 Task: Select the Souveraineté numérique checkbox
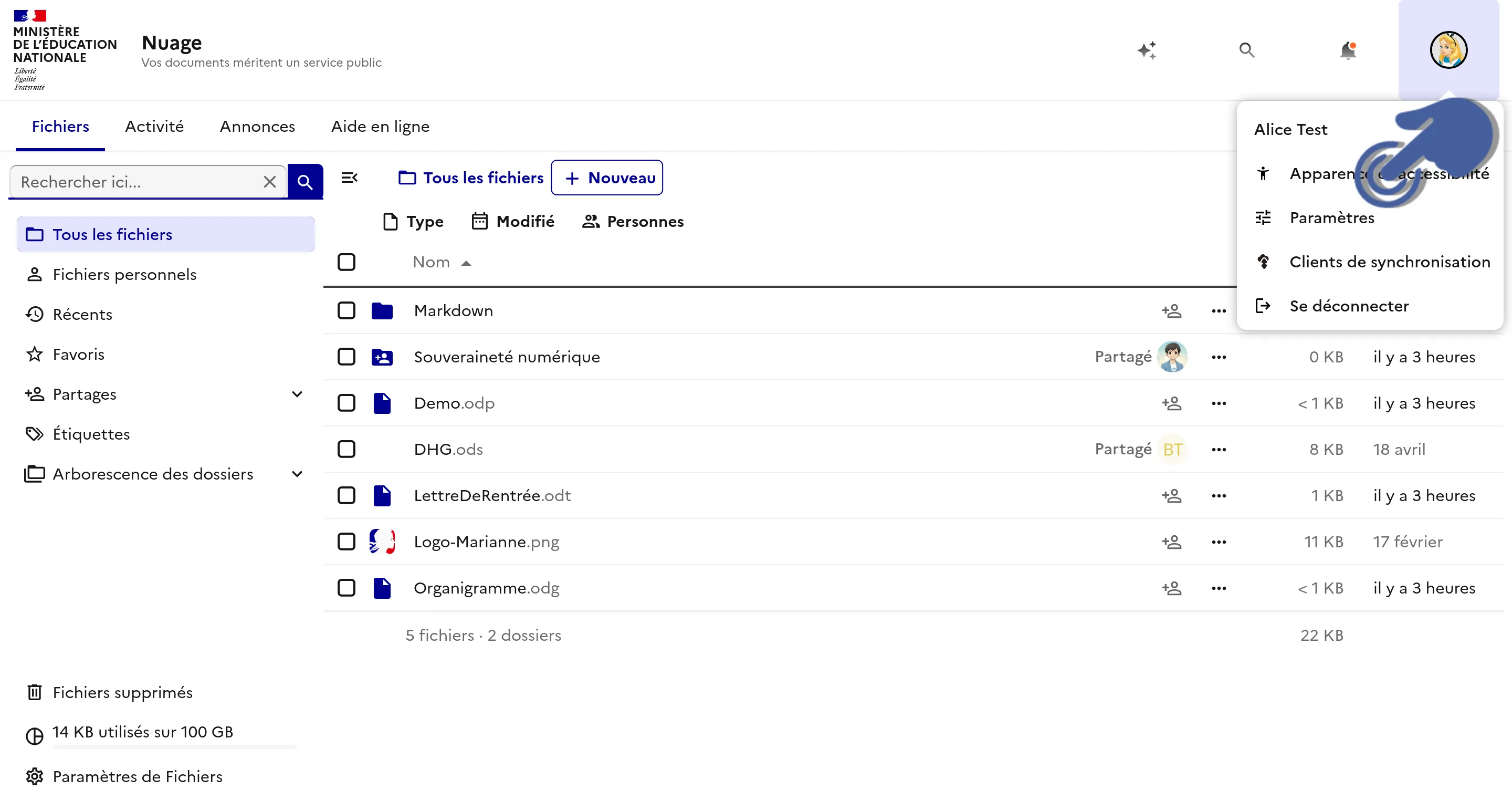346,357
